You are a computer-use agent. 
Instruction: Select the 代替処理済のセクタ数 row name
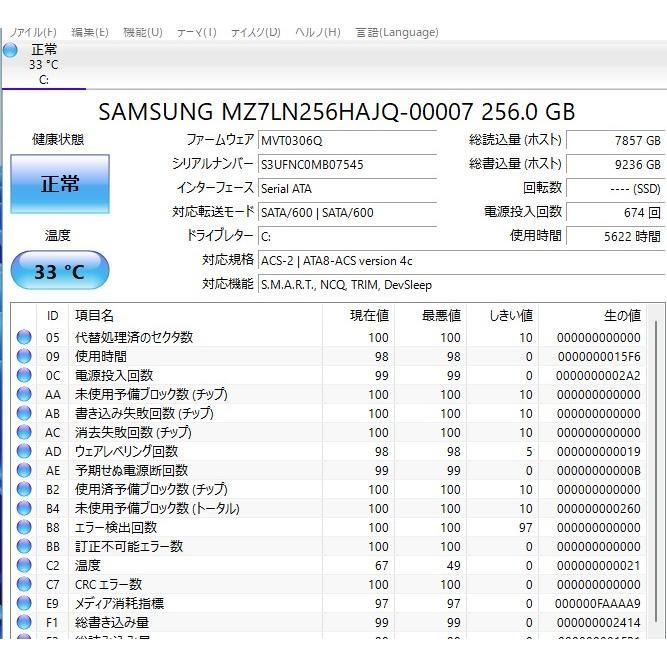coord(134,337)
